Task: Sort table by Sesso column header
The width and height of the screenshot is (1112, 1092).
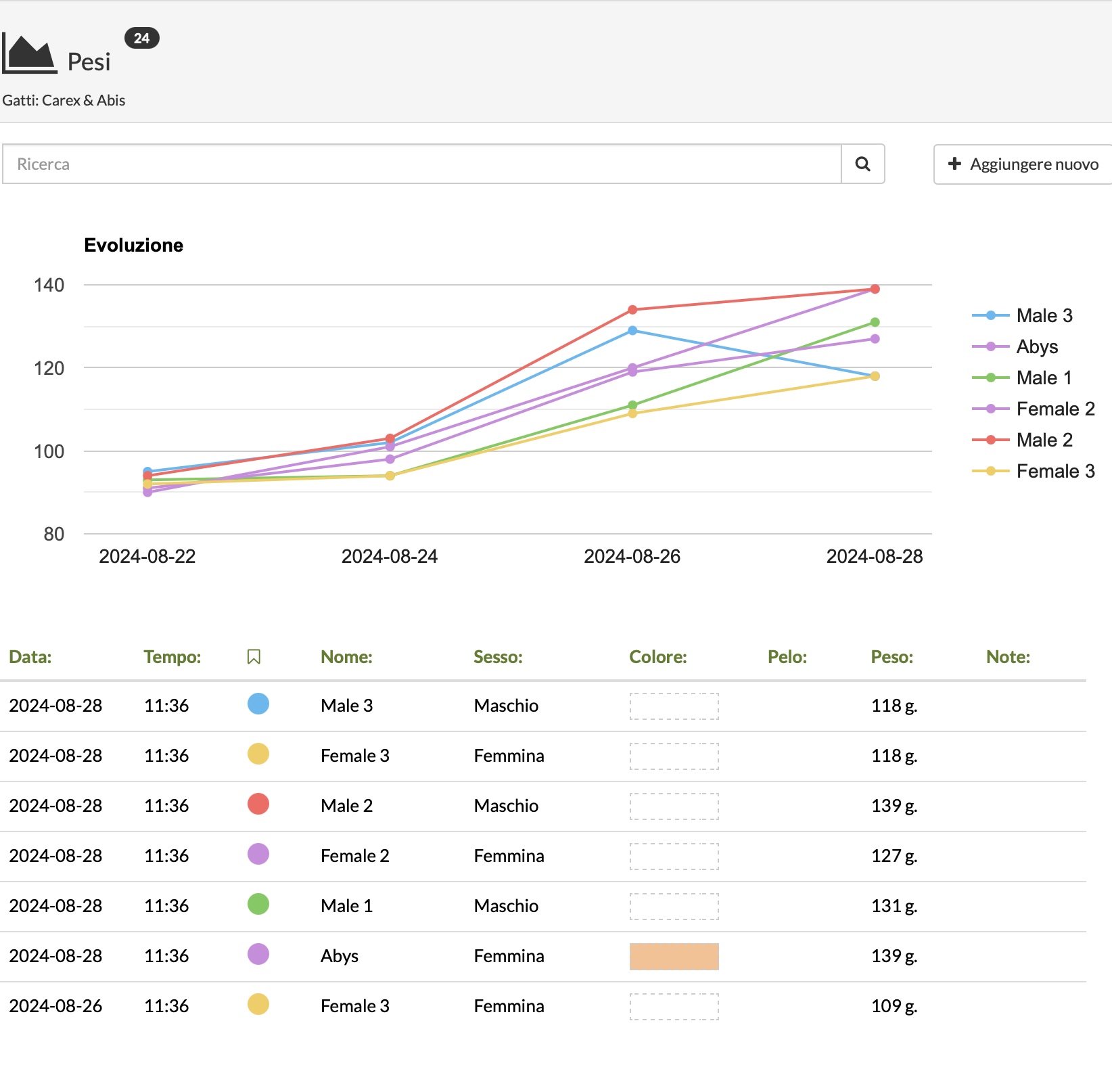Action: pos(498,657)
